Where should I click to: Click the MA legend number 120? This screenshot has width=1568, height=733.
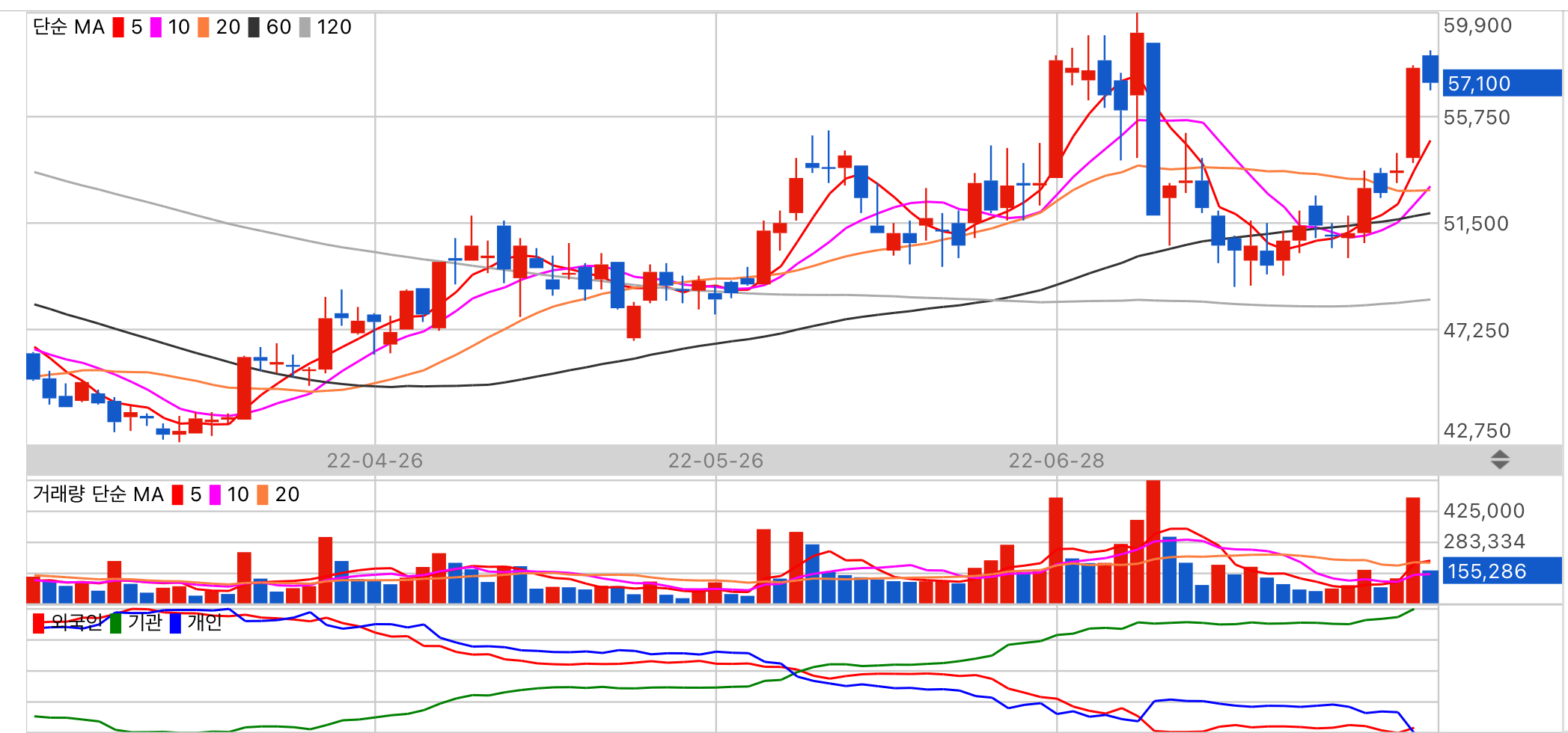(x=334, y=28)
